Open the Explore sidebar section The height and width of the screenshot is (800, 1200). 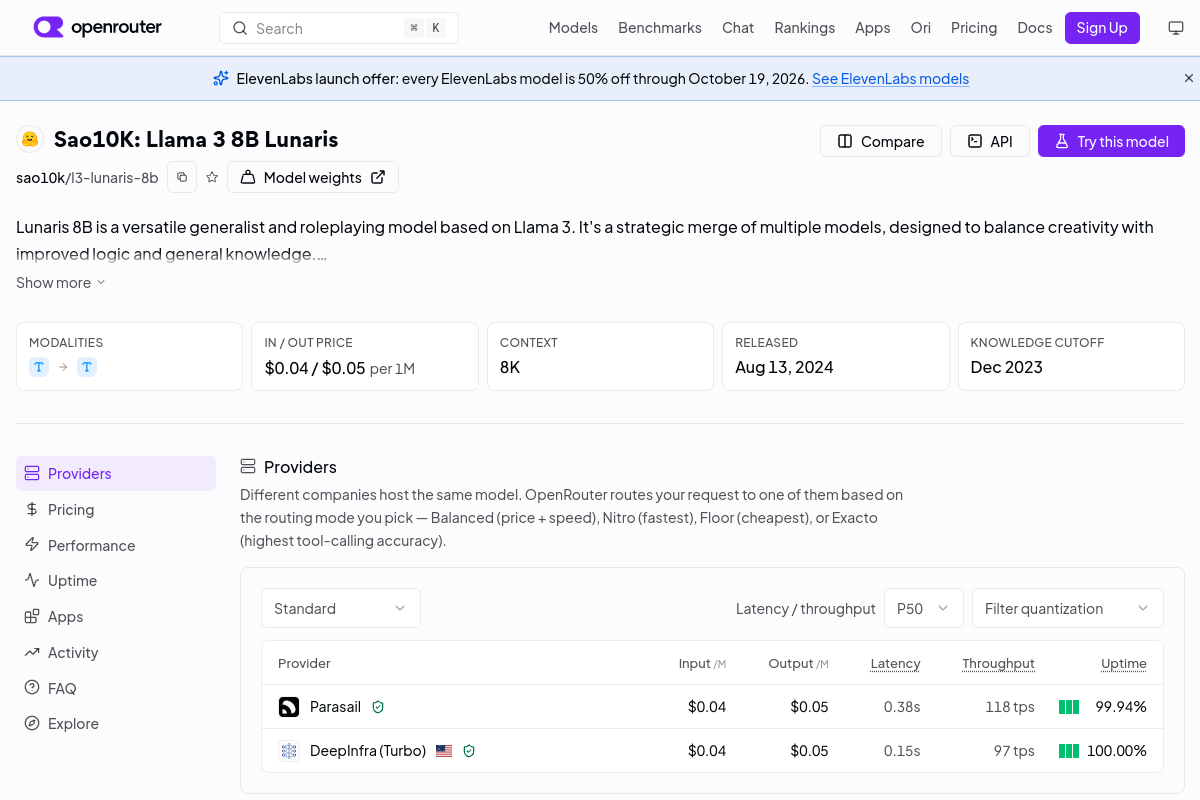(x=116, y=724)
